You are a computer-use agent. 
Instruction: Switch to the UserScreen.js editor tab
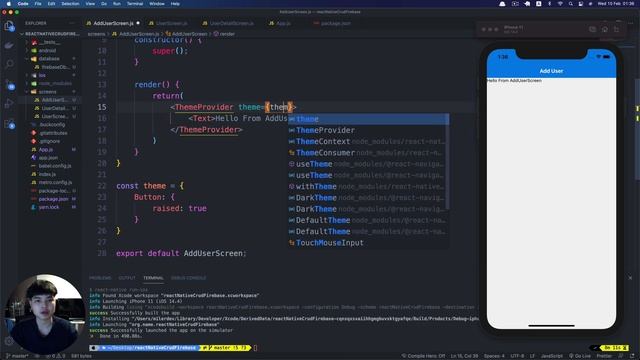pos(168,23)
